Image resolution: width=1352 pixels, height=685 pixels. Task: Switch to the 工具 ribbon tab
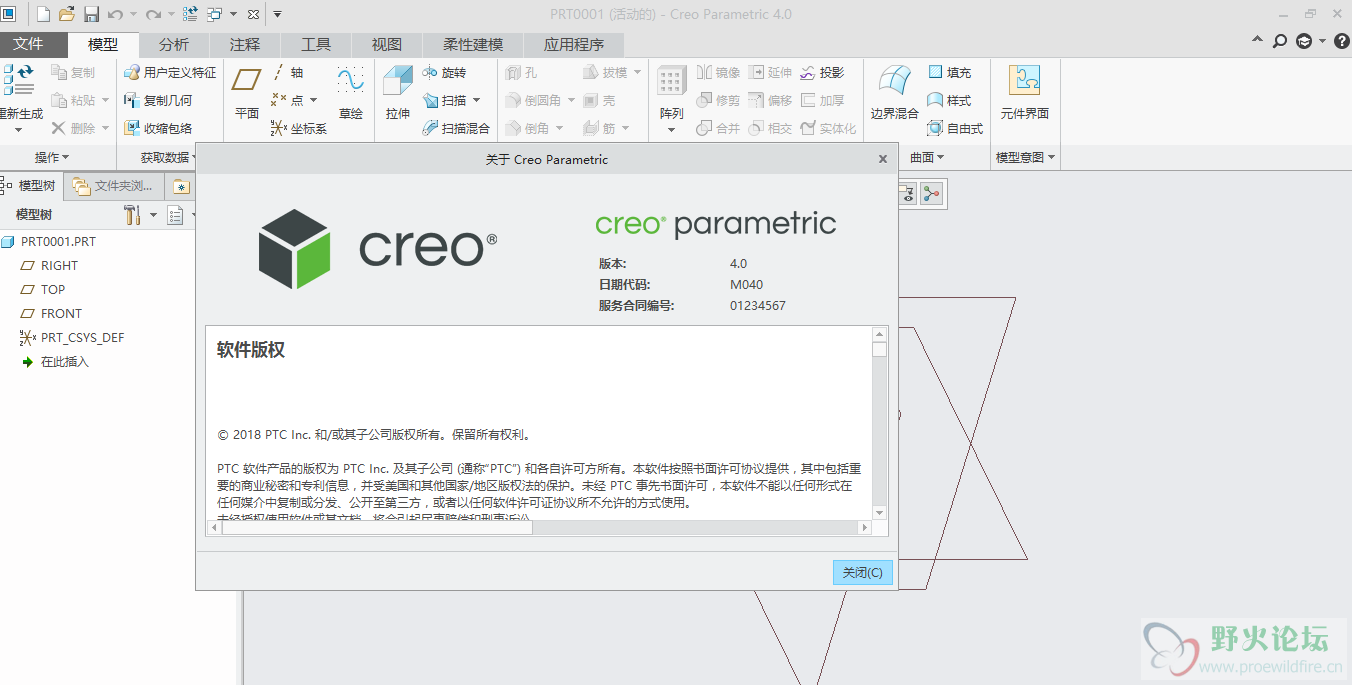(x=315, y=45)
